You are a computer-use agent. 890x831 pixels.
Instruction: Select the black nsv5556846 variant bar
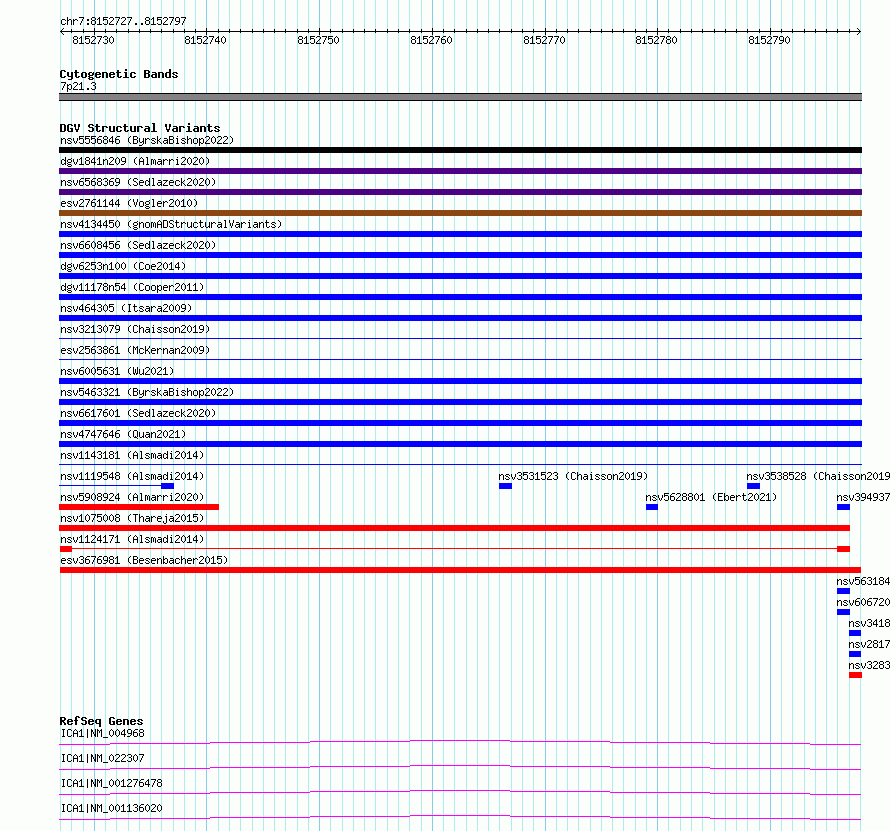(460, 150)
